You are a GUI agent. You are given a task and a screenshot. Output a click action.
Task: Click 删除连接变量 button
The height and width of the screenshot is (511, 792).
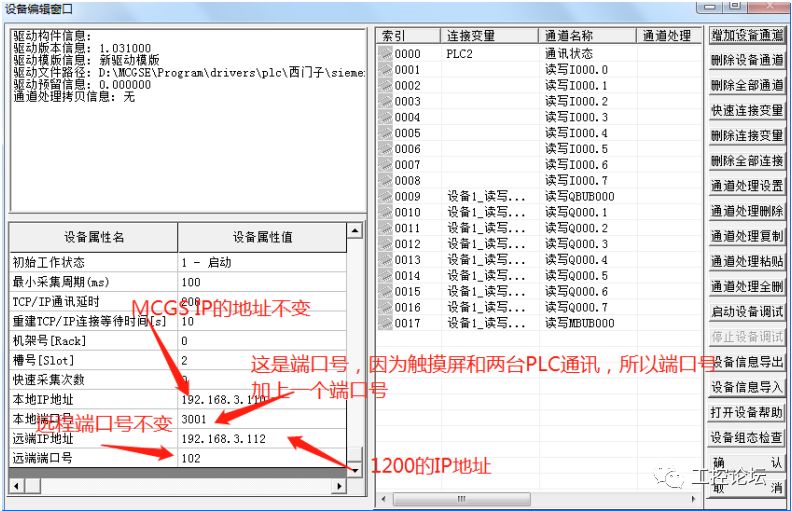[747, 136]
